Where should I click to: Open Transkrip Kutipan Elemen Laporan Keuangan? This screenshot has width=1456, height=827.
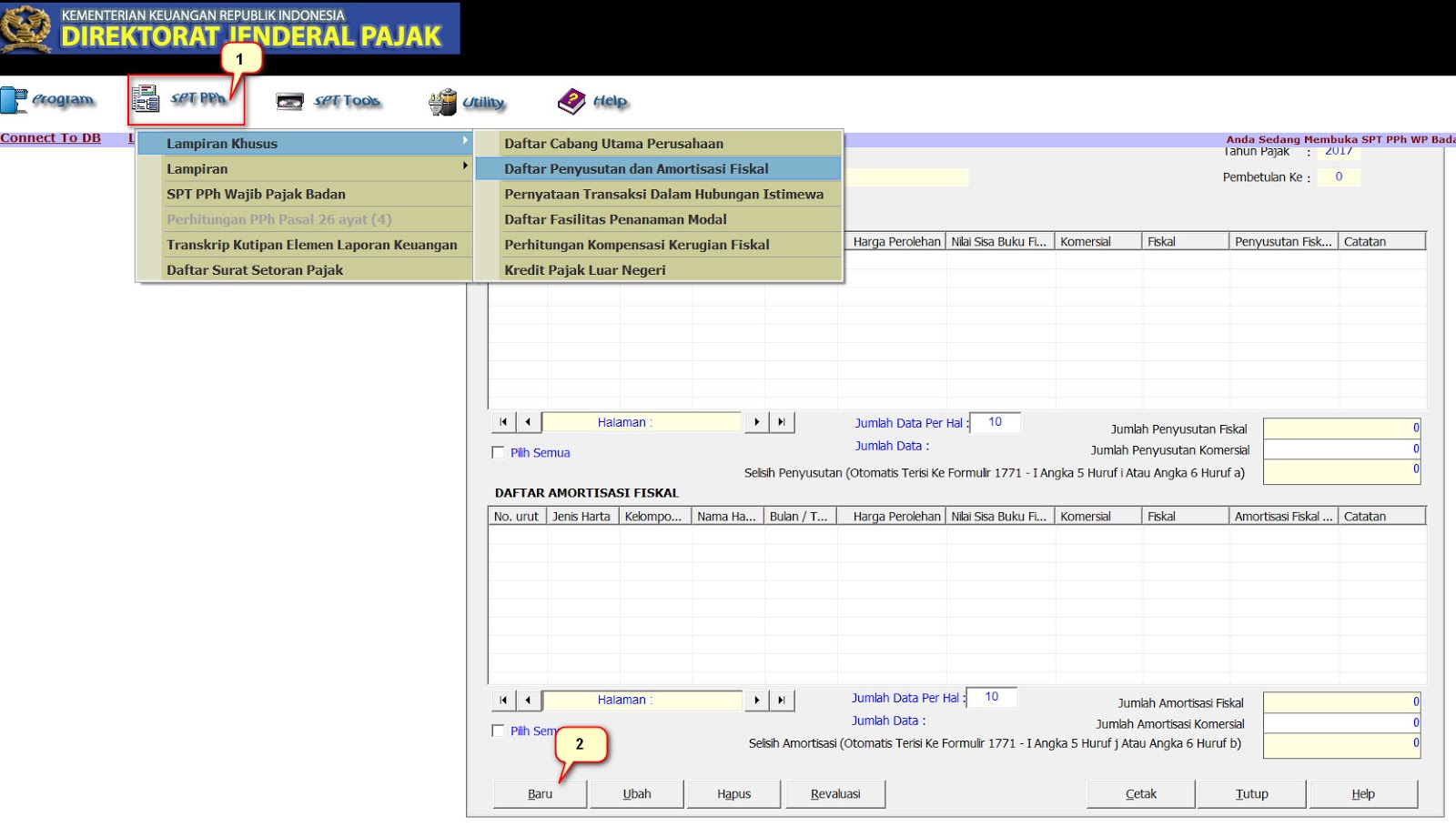(x=305, y=245)
